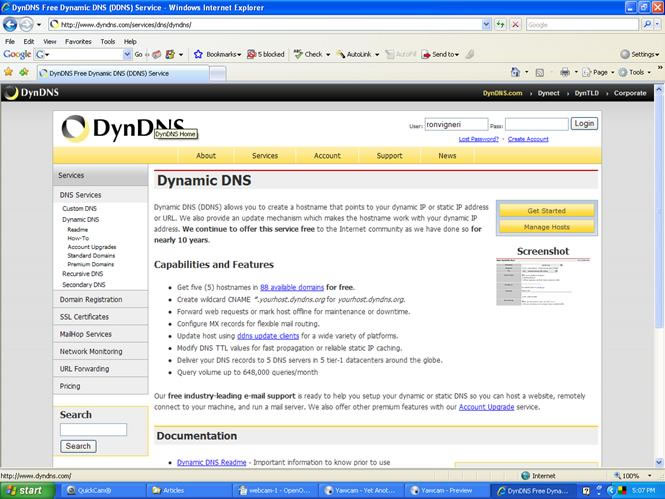
Task: Select Custom DNS in the sidebar
Action: [x=79, y=208]
